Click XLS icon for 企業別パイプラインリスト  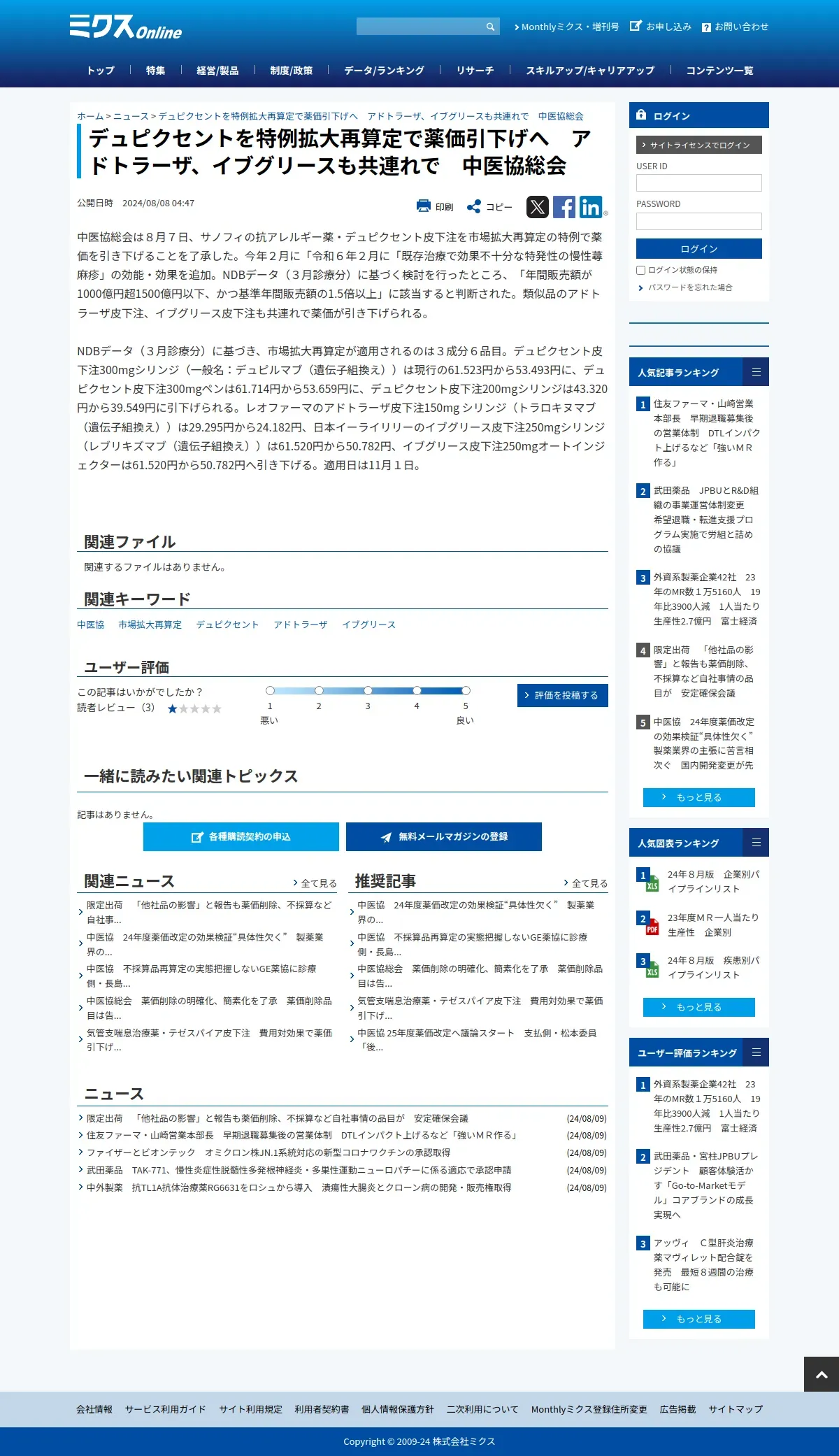[x=652, y=883]
